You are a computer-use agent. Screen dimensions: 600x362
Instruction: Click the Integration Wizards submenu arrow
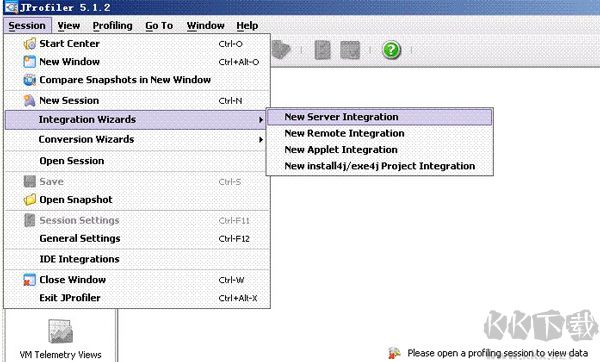pos(261,120)
